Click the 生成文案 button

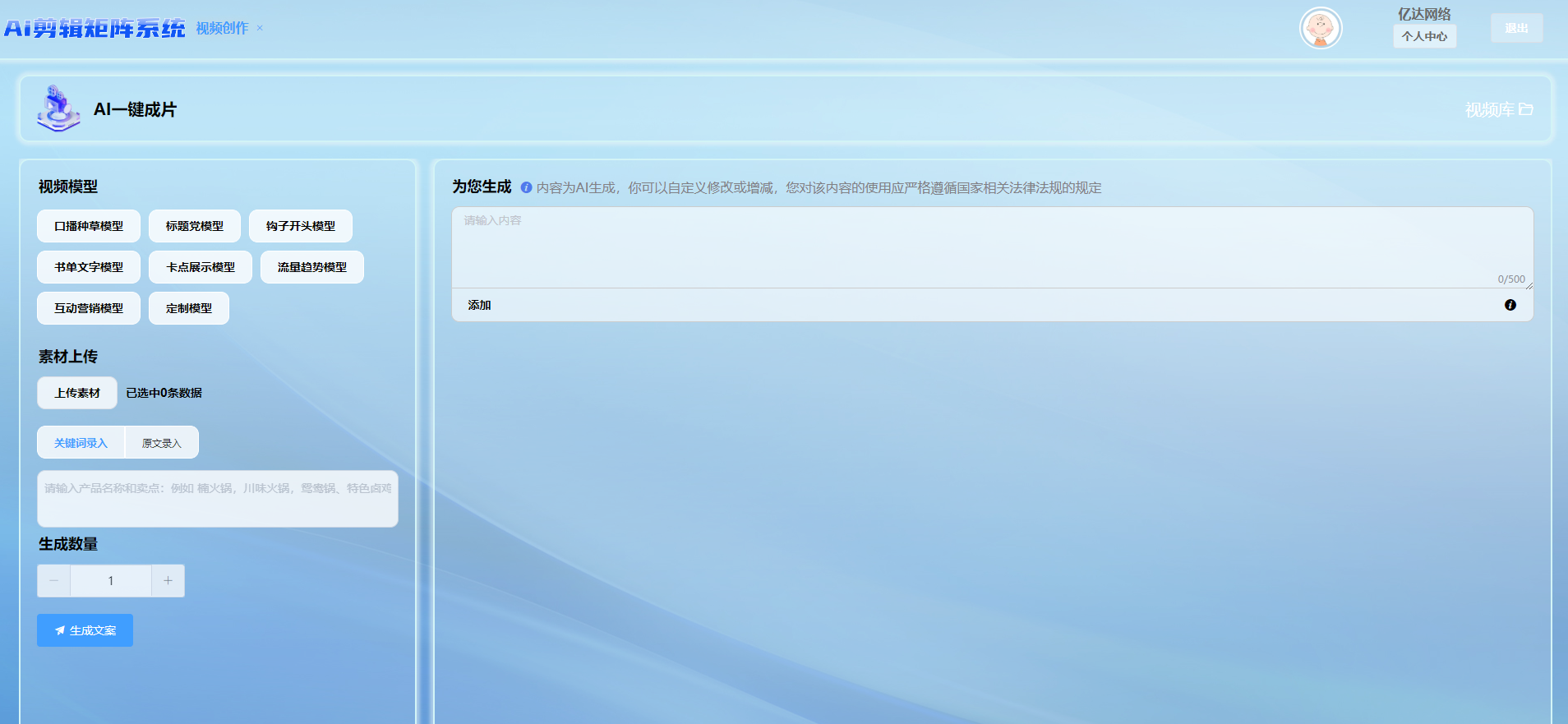[85, 630]
